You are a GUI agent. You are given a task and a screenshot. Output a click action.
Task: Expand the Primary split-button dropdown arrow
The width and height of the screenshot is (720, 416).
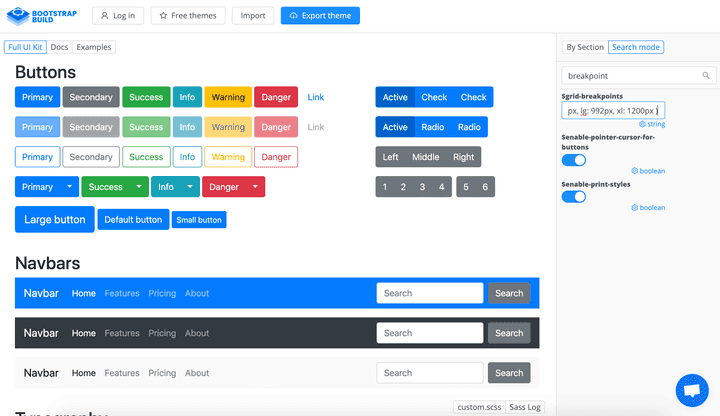click(69, 186)
